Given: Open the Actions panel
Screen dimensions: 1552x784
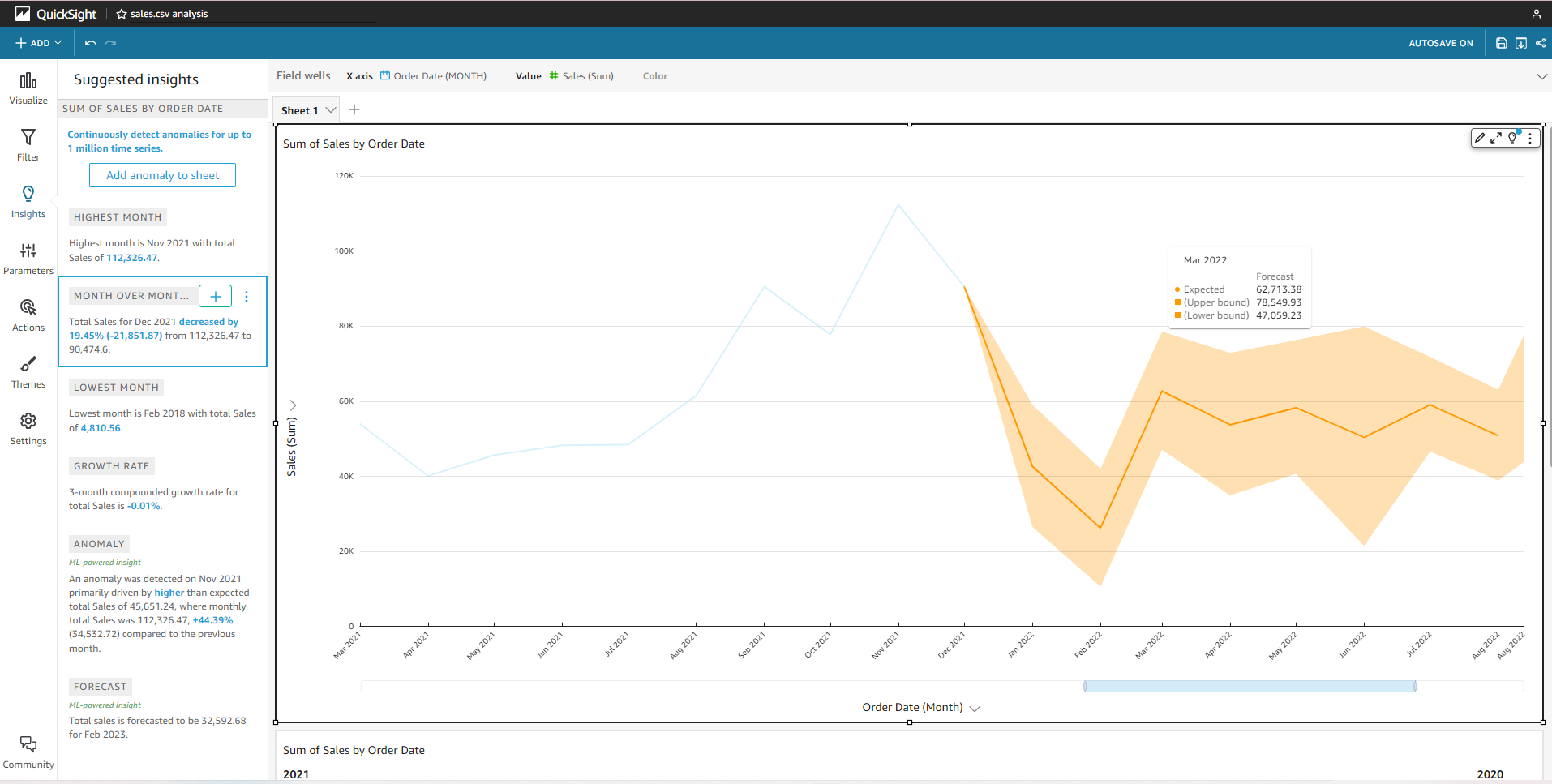Looking at the screenshot, I should [x=28, y=315].
